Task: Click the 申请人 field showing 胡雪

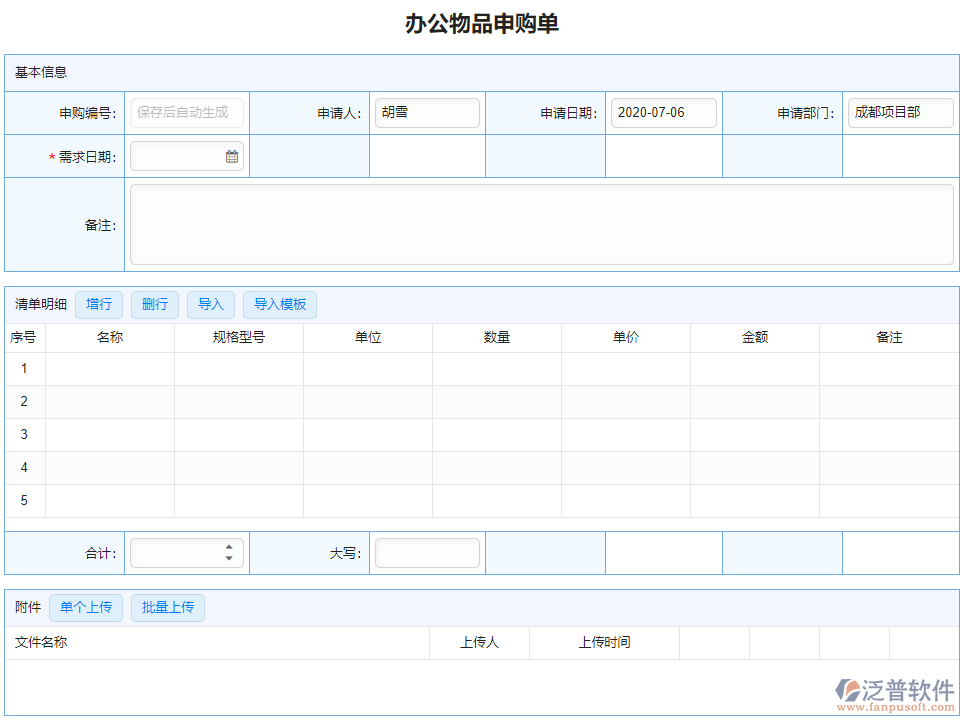Action: (x=427, y=113)
